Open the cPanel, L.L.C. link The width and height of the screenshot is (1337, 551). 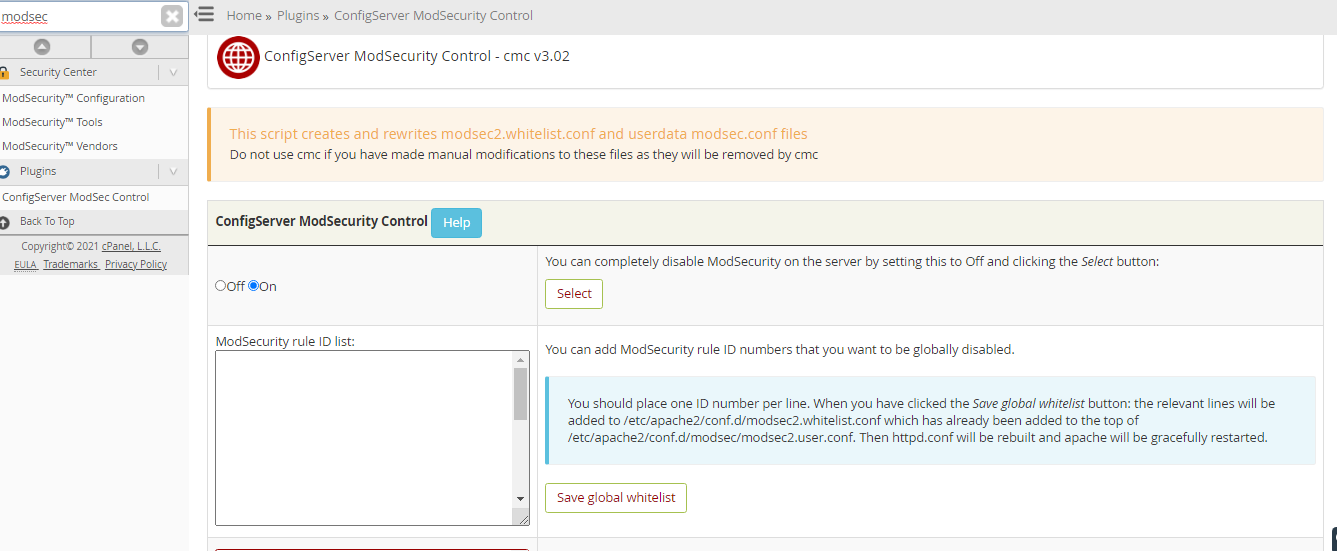pos(131,246)
